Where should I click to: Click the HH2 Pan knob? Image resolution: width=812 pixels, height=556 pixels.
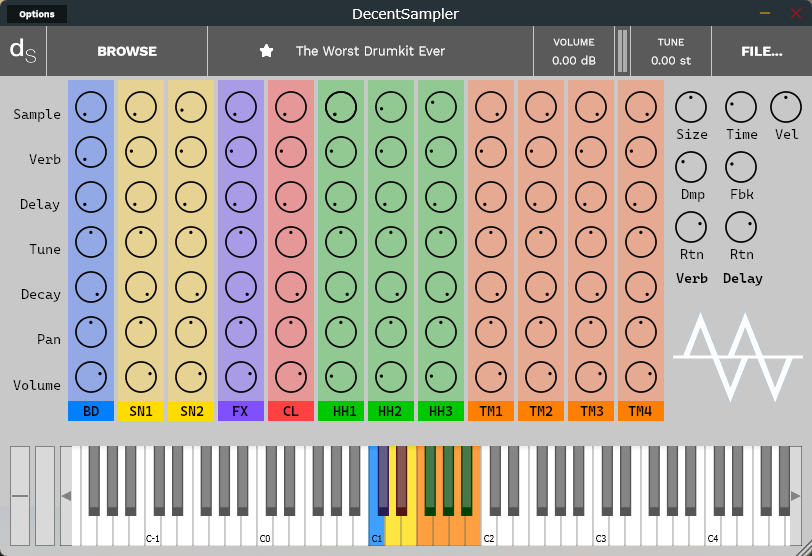tap(391, 332)
